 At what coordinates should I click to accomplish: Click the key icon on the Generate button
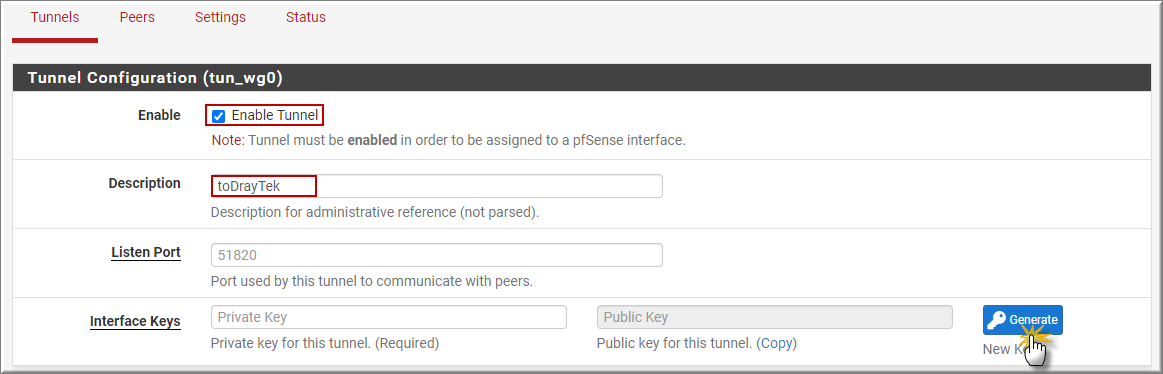click(997, 320)
